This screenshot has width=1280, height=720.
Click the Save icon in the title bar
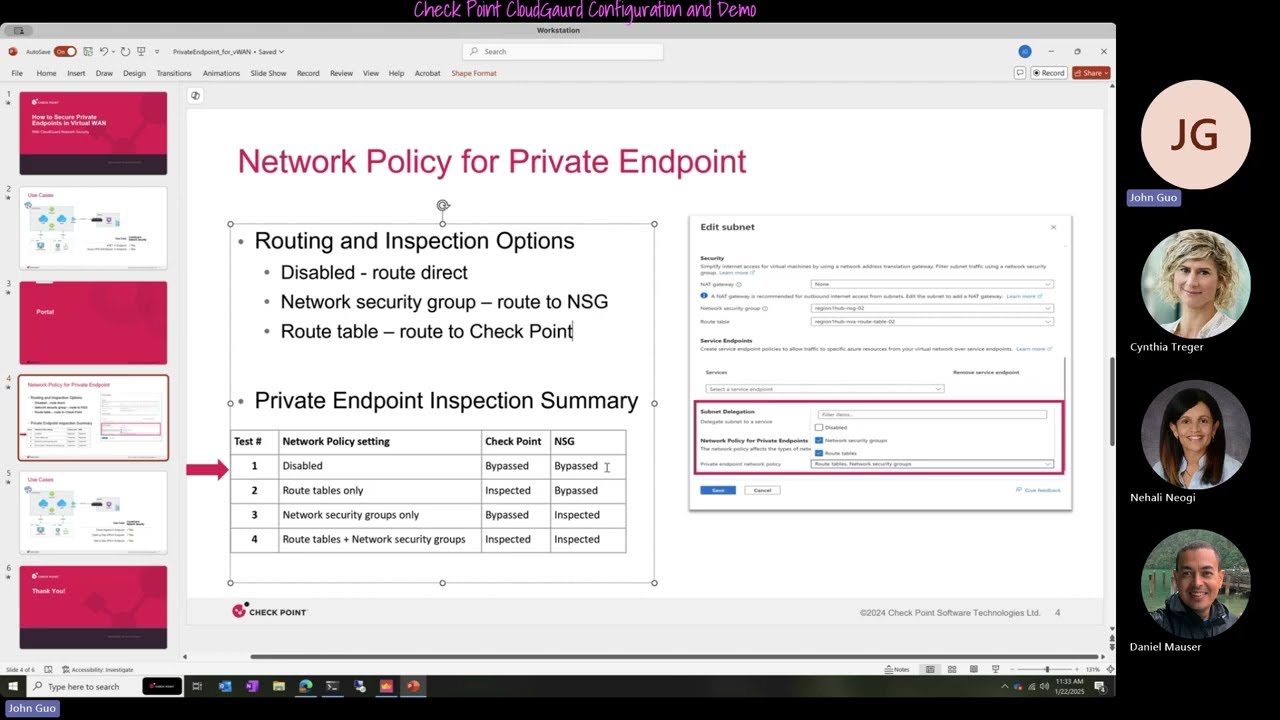pyautogui.click(x=88, y=51)
